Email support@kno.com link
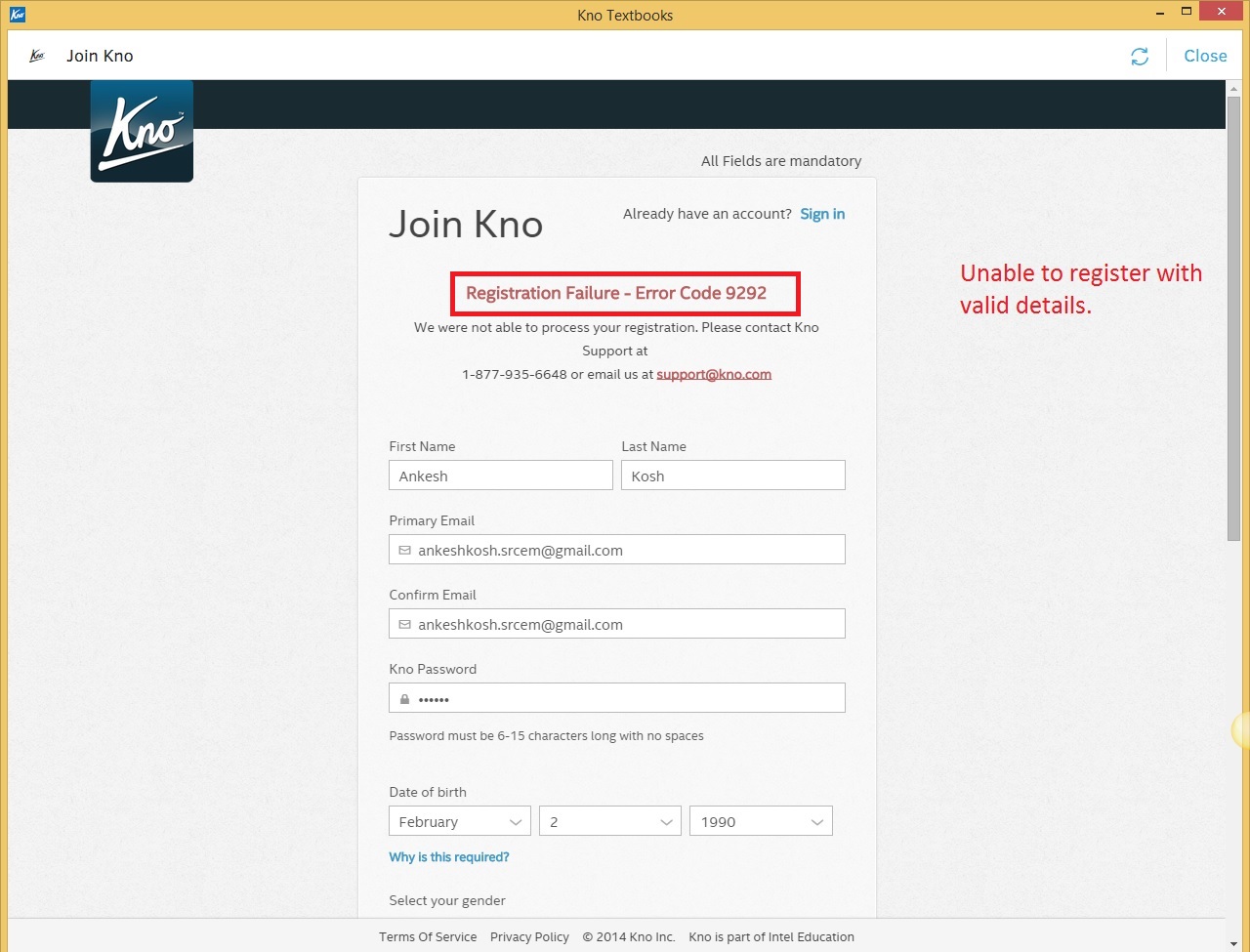This screenshot has width=1250, height=952. (714, 374)
